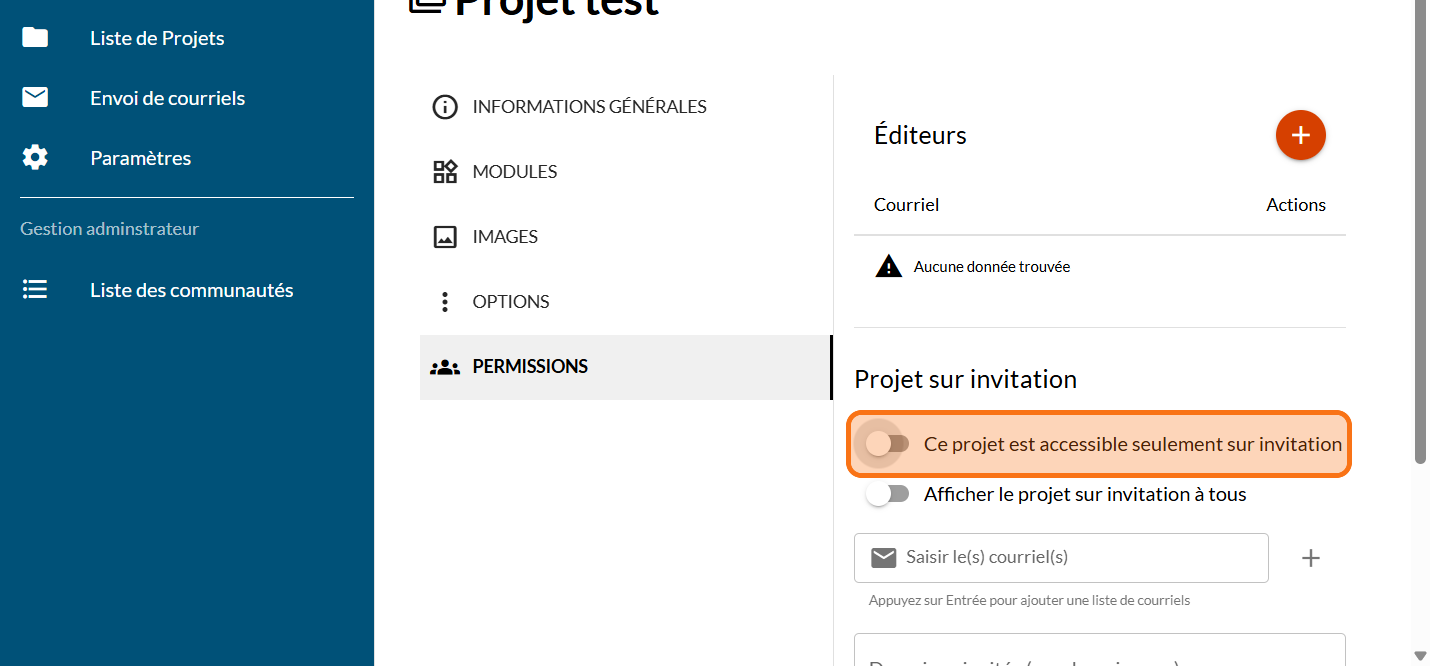Enable the invitation-only project access toggle

click(x=887, y=444)
